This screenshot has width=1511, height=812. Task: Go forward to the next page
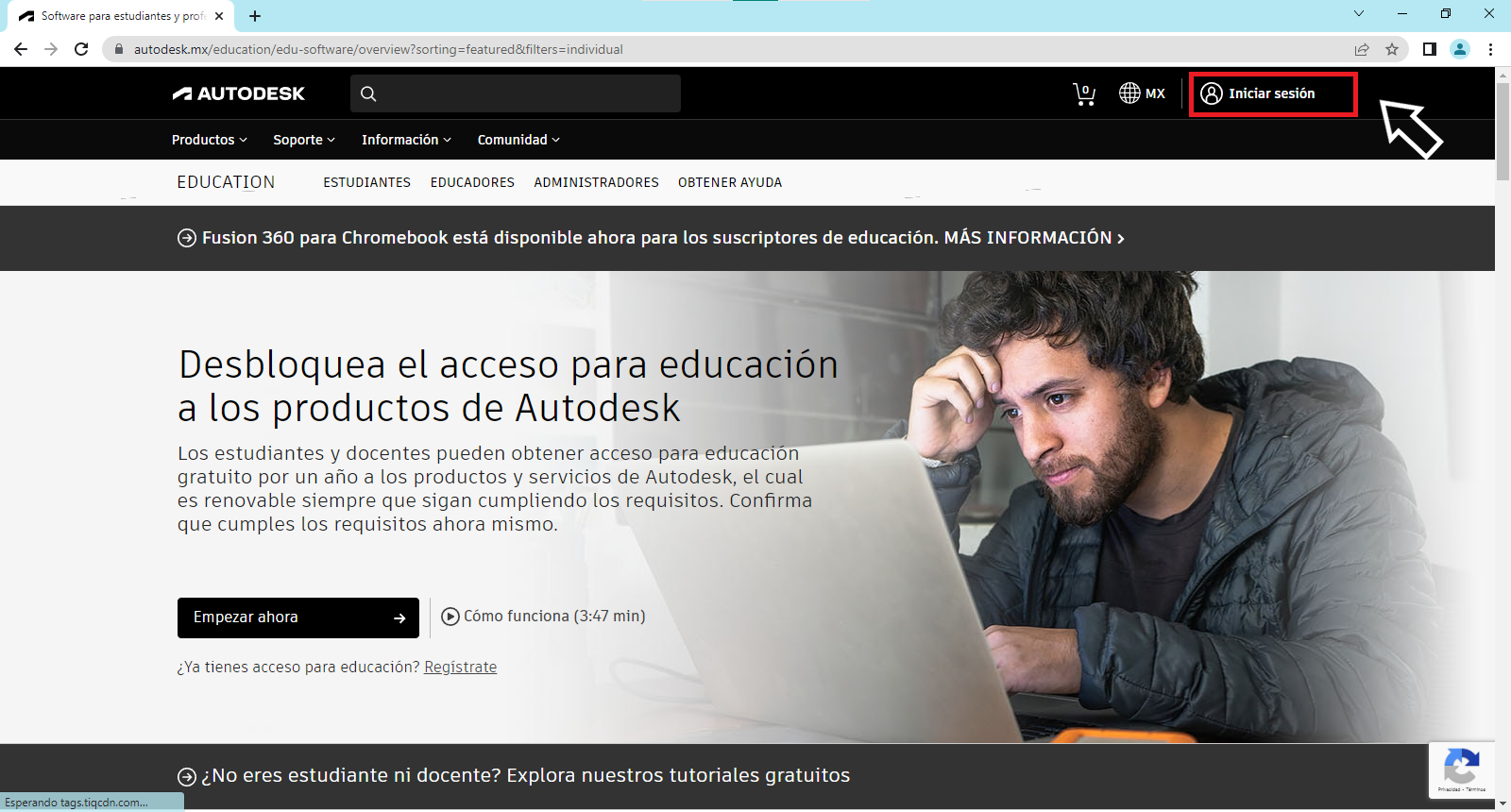click(51, 49)
